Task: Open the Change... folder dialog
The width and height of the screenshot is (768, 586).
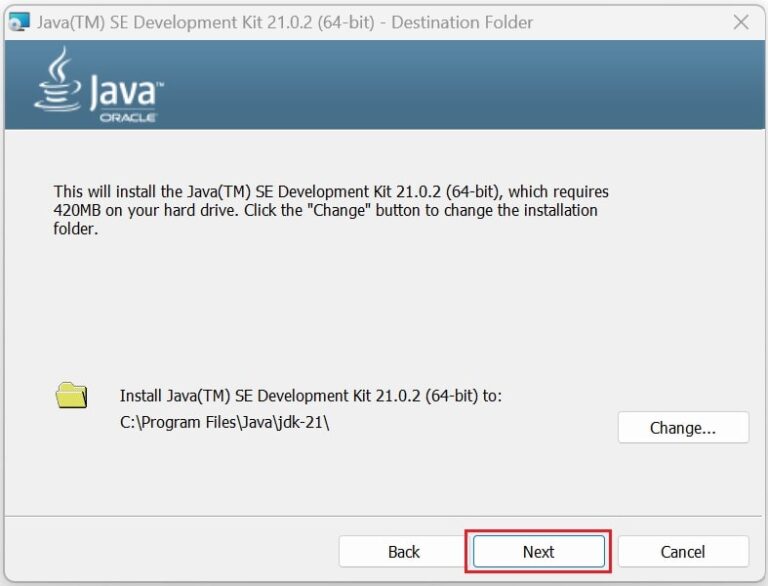Action: pyautogui.click(x=683, y=428)
